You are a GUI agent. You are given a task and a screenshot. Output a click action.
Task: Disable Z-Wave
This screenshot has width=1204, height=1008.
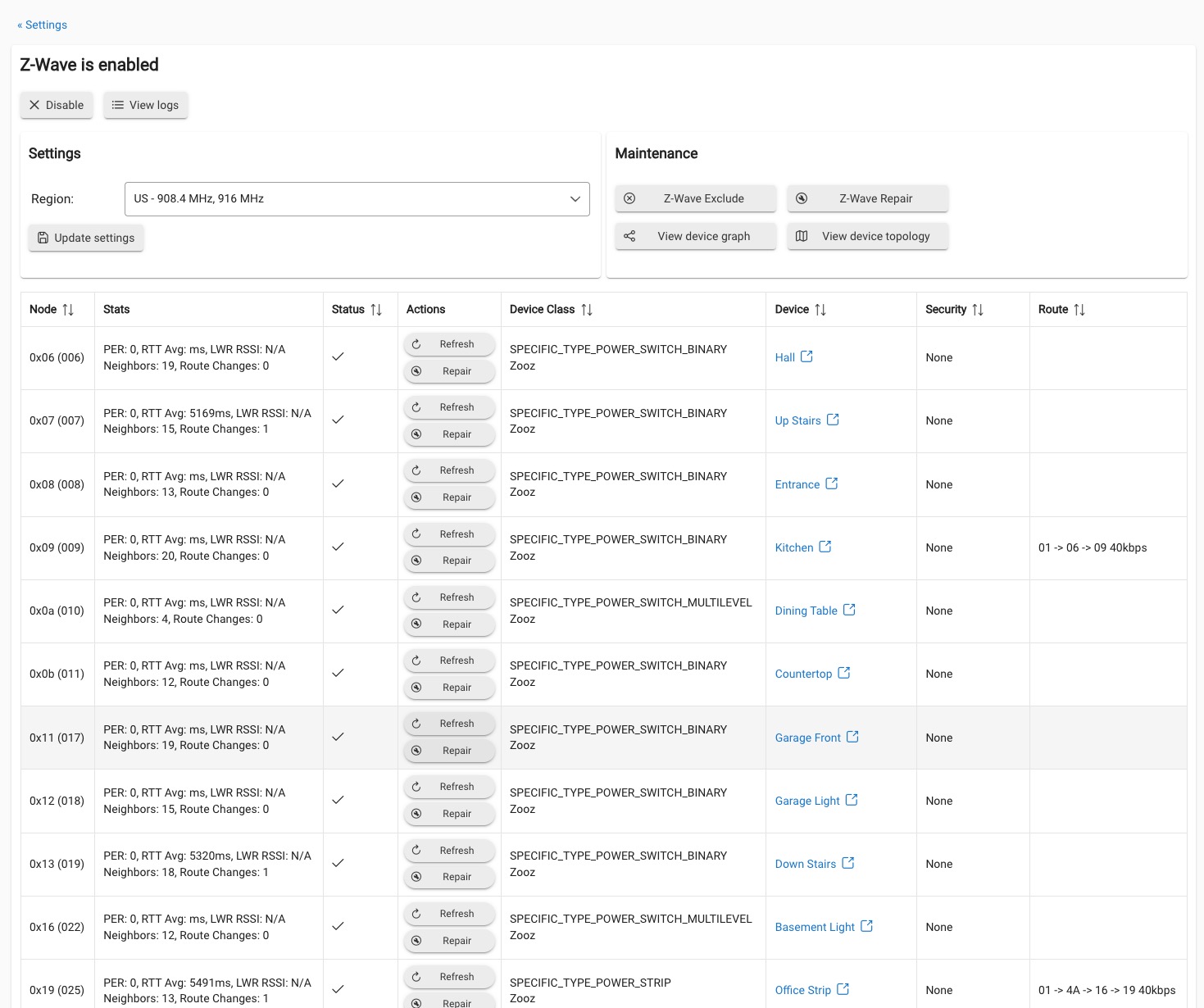pos(57,105)
